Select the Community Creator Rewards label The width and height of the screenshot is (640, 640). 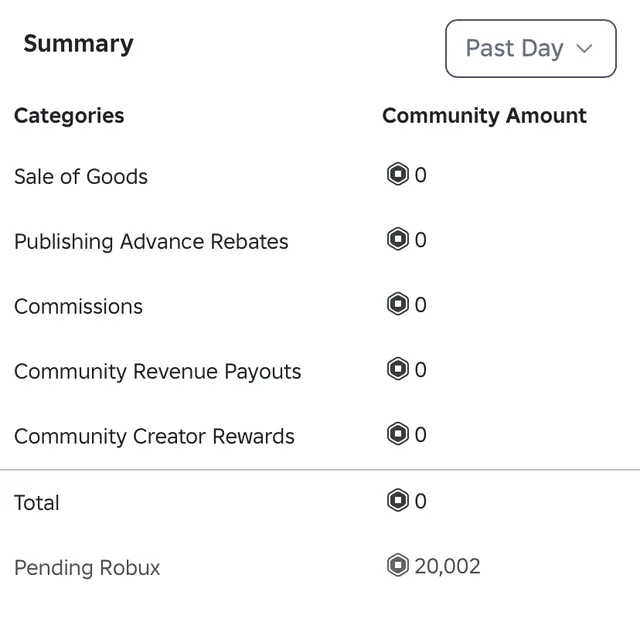point(154,436)
